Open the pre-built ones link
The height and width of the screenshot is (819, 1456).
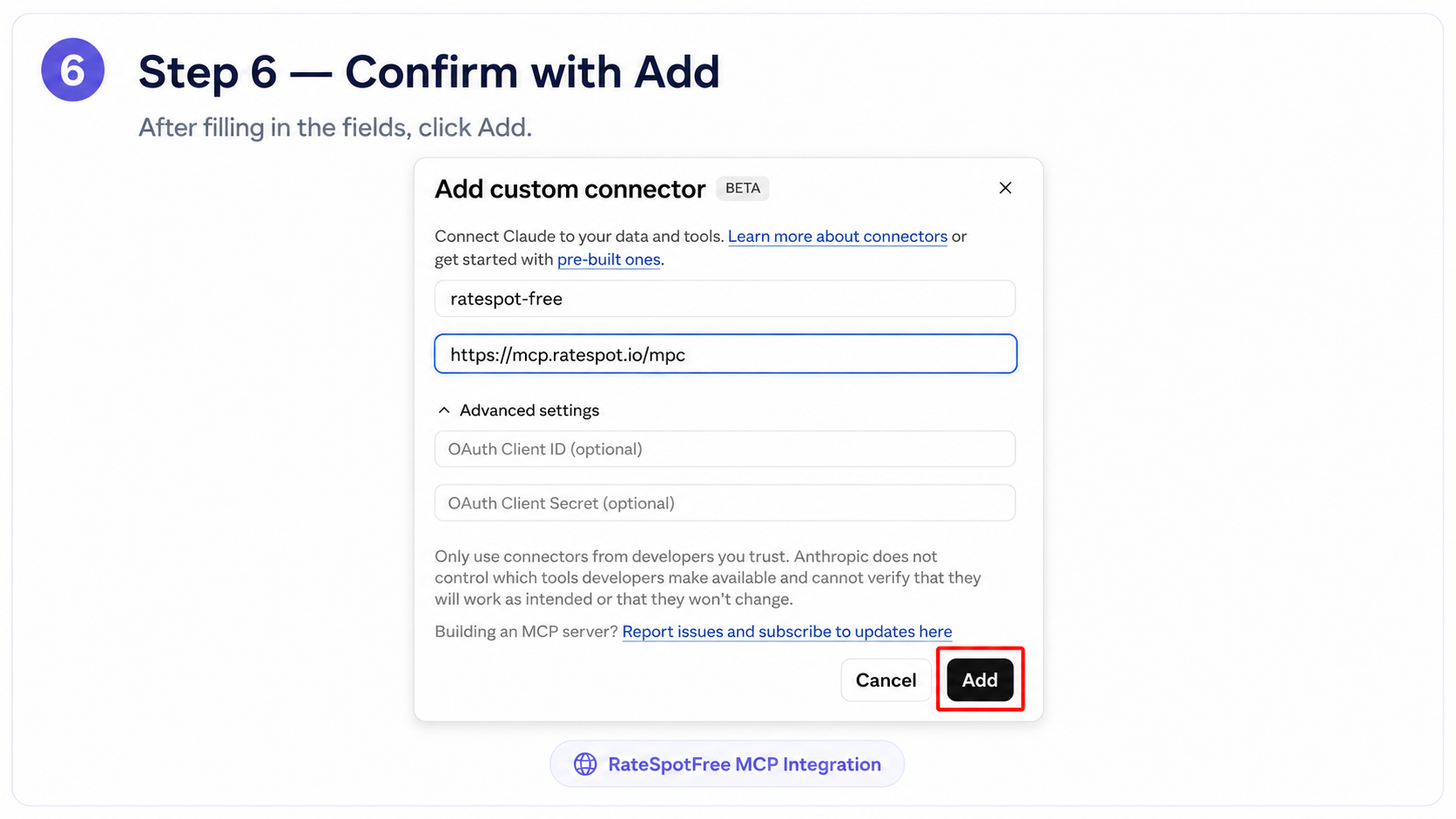tap(609, 259)
